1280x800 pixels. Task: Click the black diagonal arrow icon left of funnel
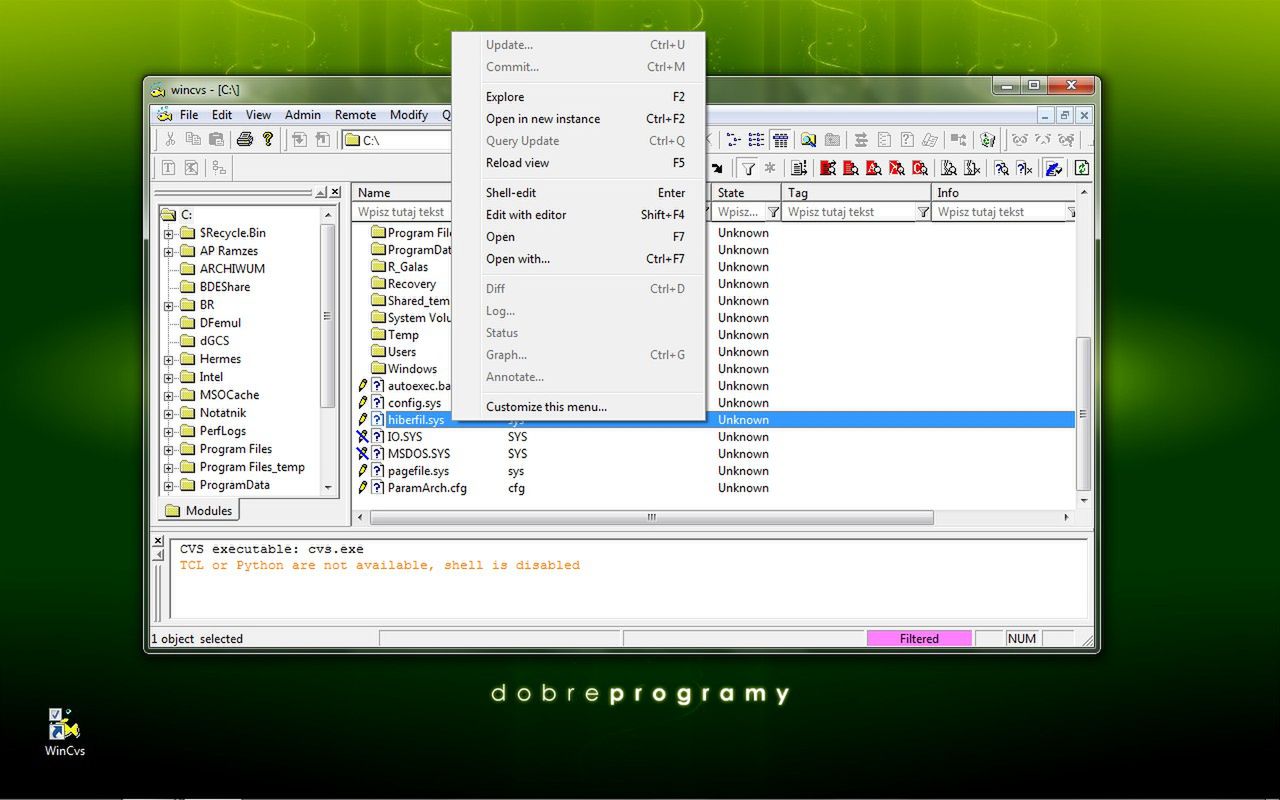(x=716, y=168)
